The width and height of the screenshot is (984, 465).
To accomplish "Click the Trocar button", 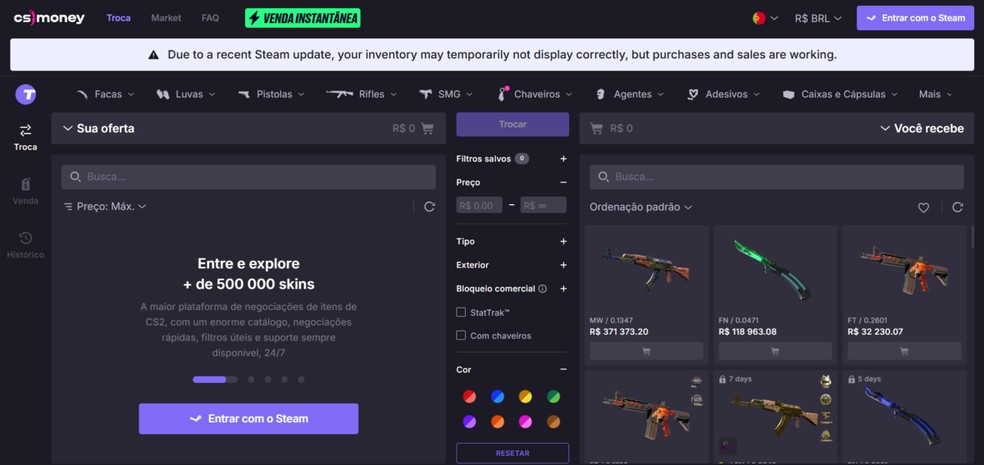I will click(513, 124).
